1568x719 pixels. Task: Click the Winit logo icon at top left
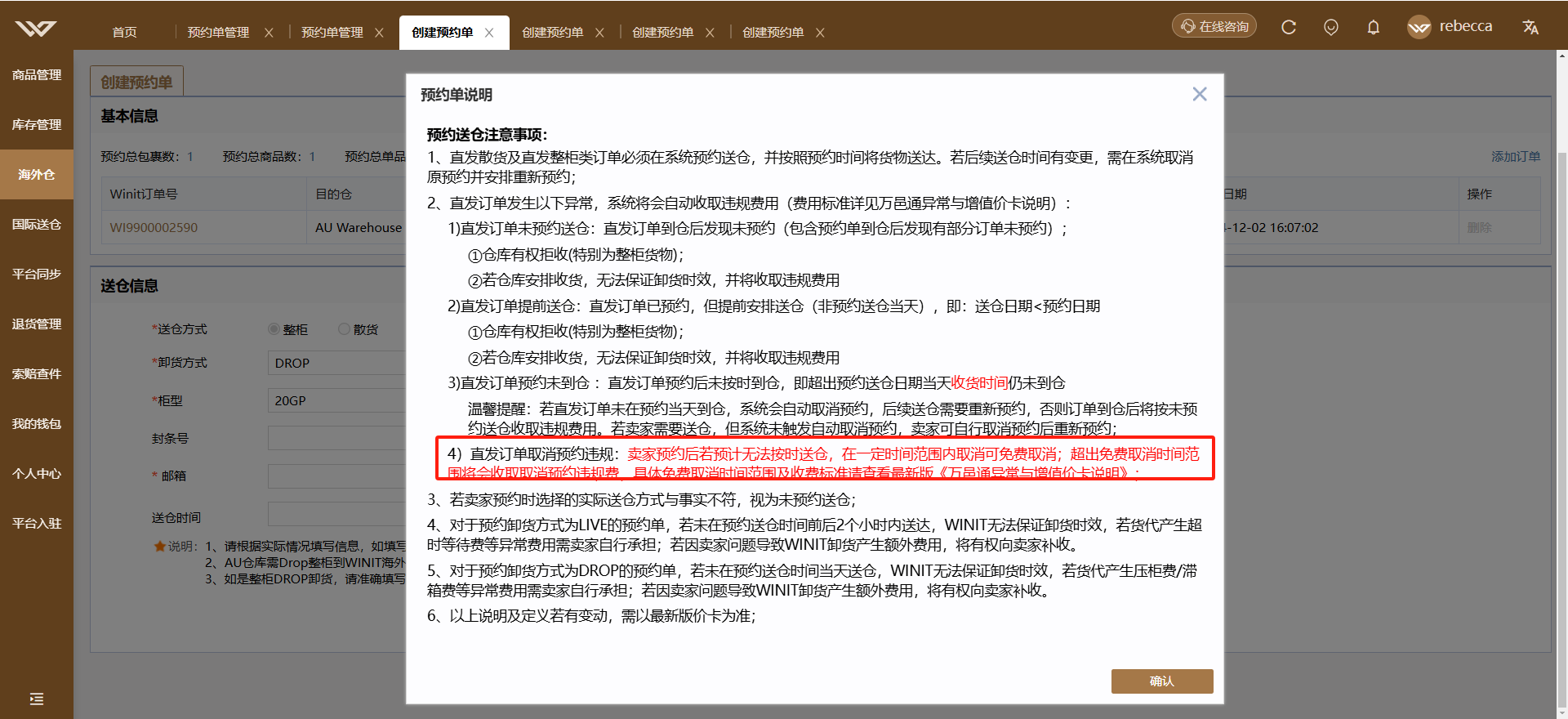pyautogui.click(x=36, y=29)
